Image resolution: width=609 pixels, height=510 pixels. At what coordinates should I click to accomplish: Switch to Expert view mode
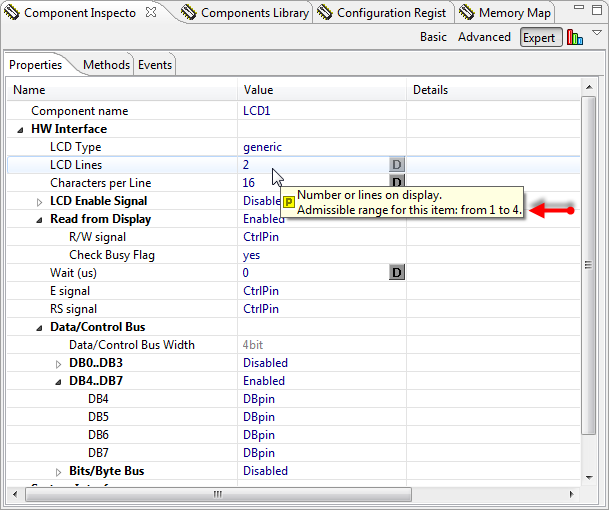[x=541, y=37]
